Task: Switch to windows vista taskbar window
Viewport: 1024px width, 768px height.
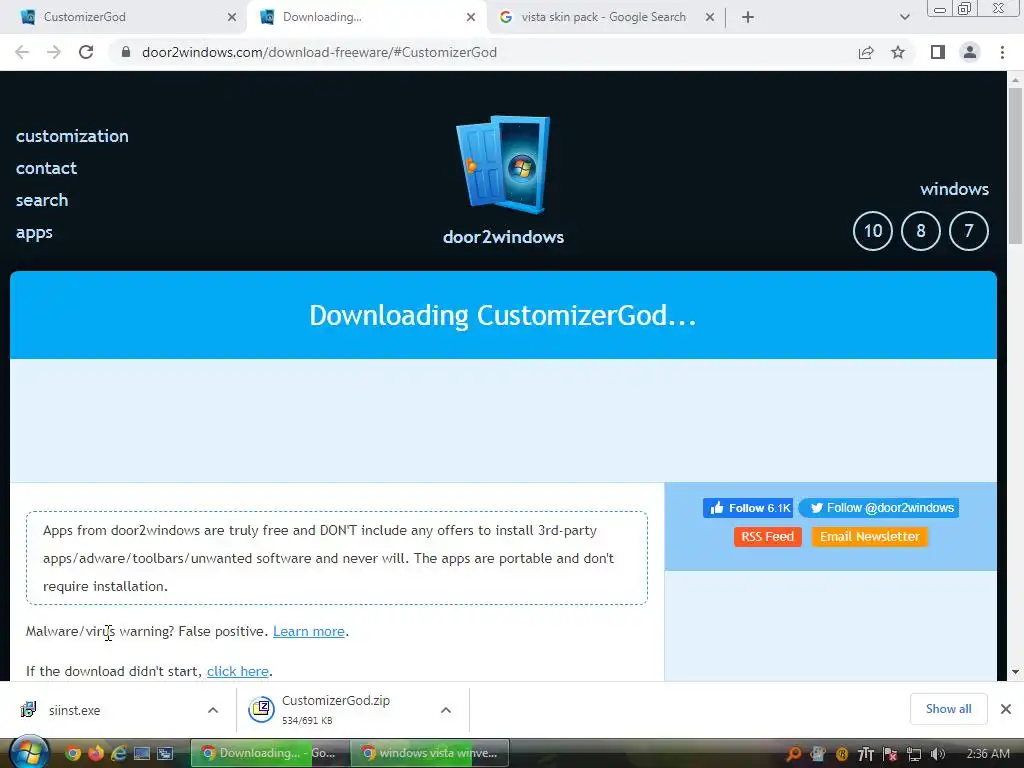Action: point(431,753)
